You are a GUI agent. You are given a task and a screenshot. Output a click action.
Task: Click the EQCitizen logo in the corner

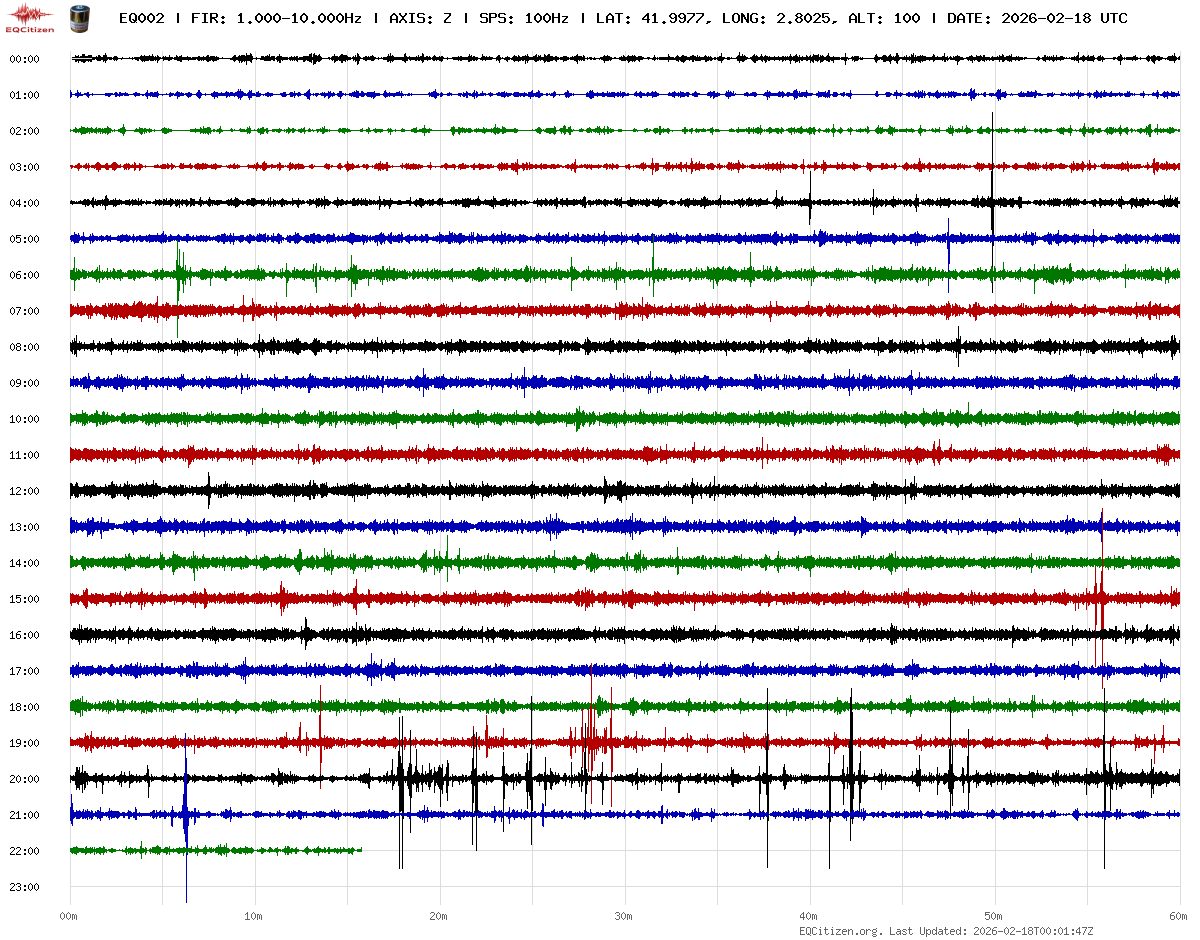[x=30, y=17]
